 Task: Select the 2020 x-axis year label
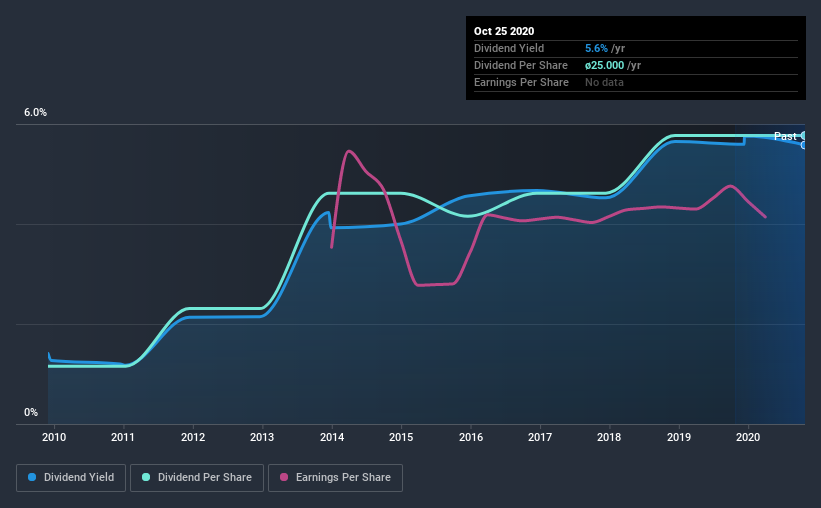(x=748, y=437)
